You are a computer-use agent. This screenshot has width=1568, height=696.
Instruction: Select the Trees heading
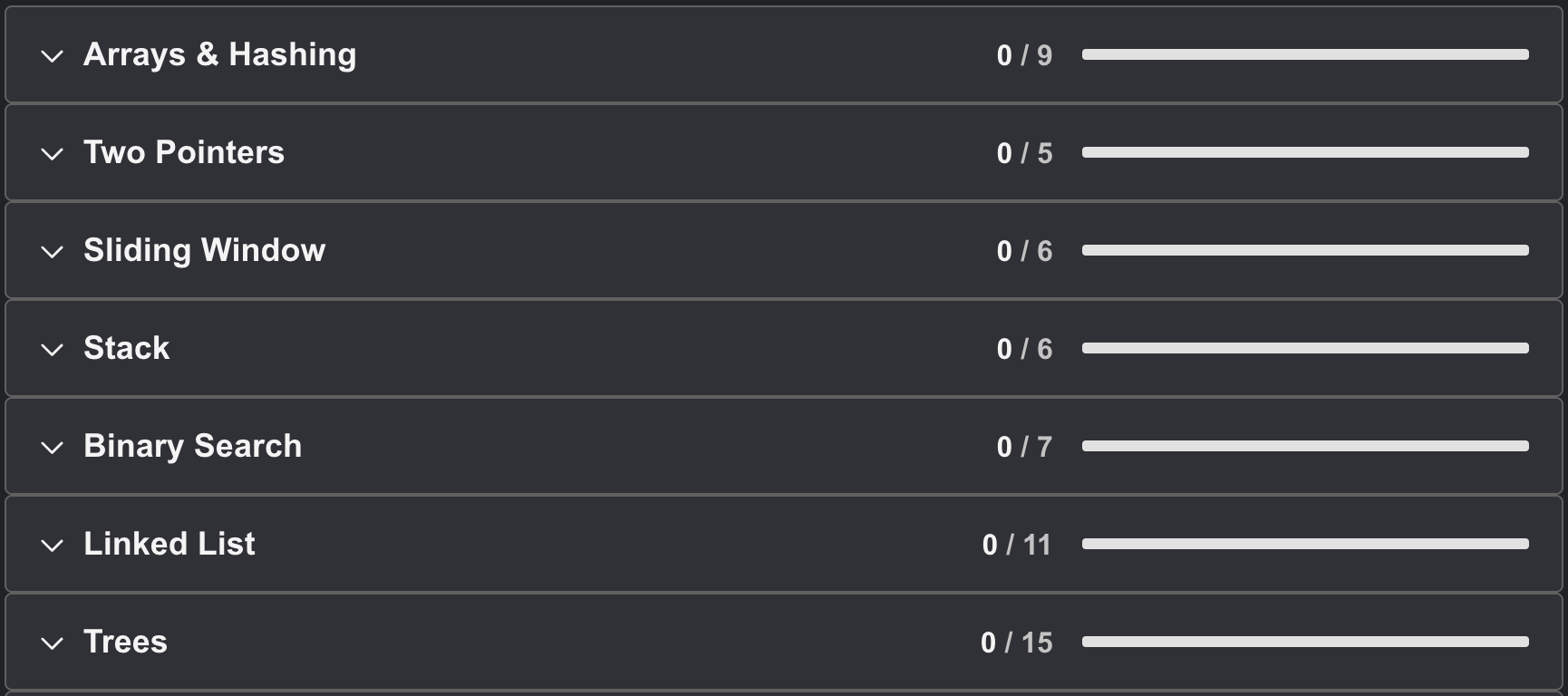(x=125, y=642)
